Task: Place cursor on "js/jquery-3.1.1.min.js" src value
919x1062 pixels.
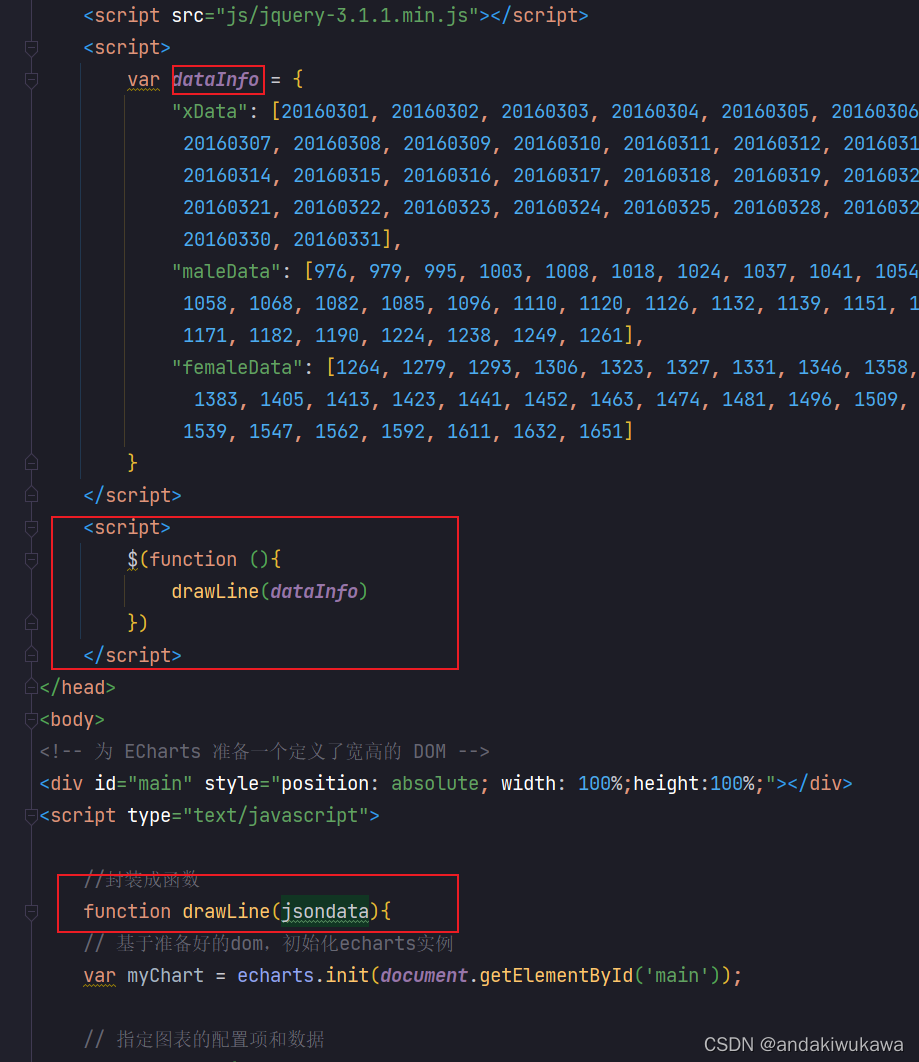Action: click(x=347, y=16)
